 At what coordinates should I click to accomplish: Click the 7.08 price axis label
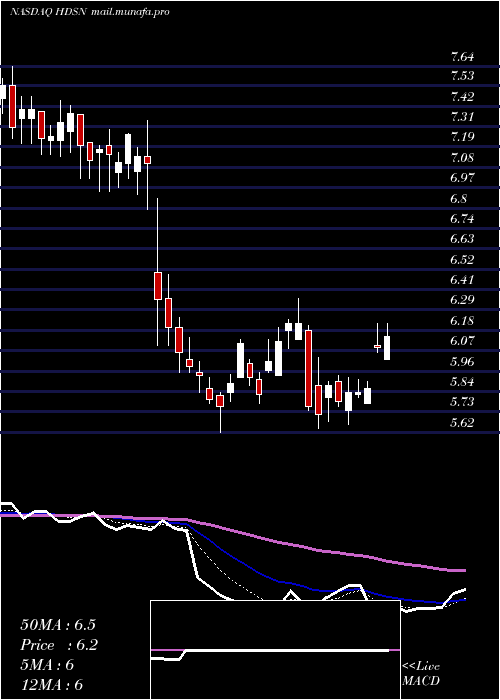tap(462, 158)
